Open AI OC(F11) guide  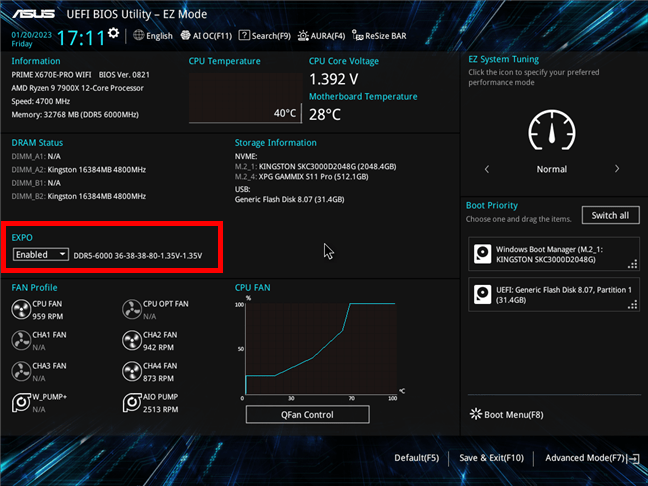coord(206,36)
